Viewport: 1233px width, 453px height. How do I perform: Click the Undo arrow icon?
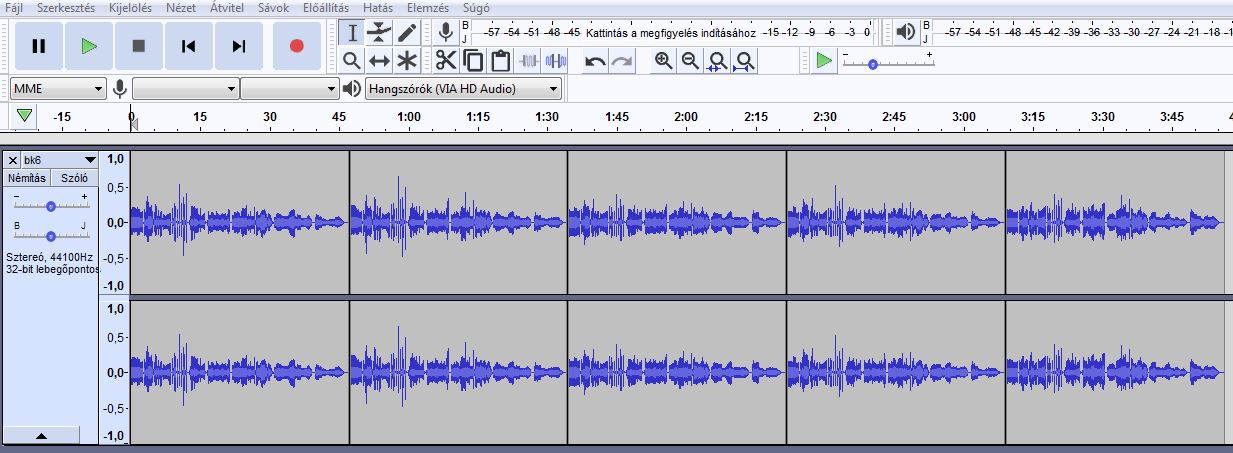click(595, 61)
